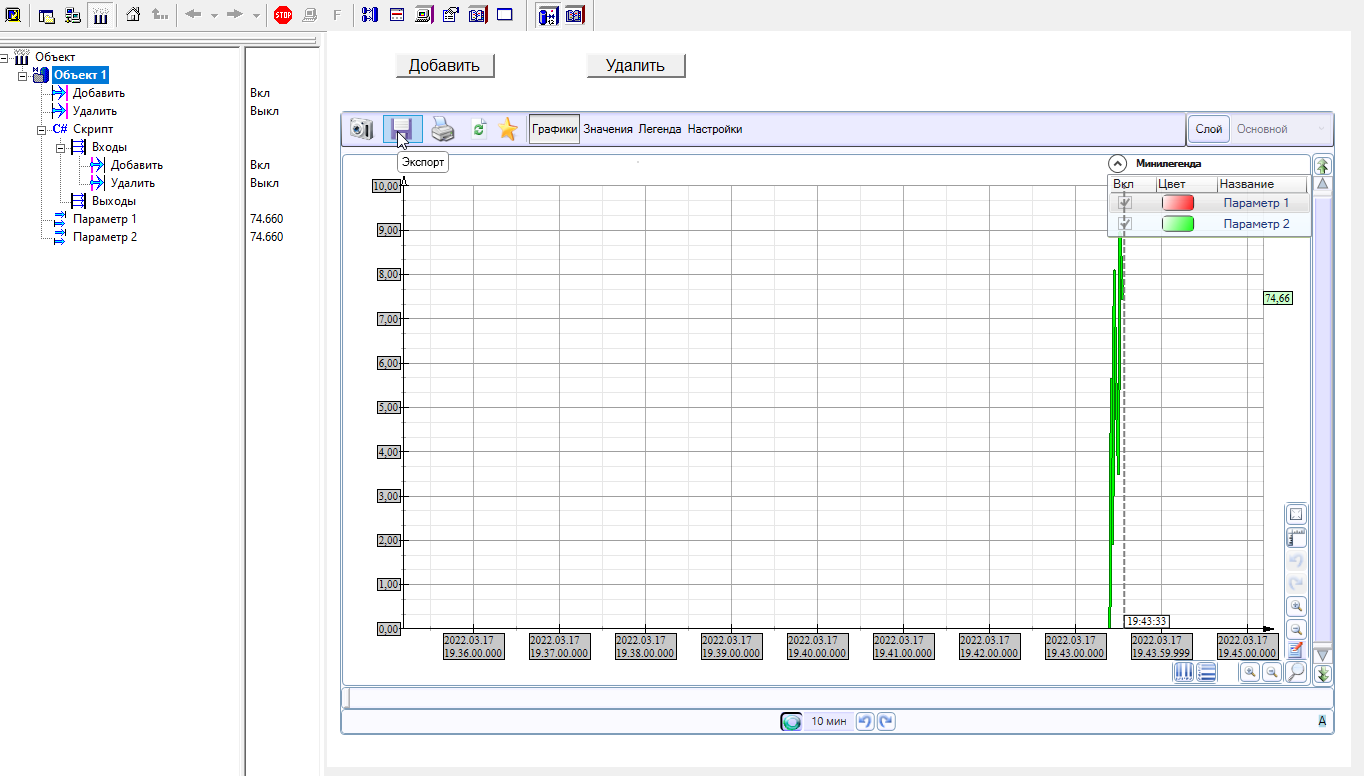The width and height of the screenshot is (1364, 776).
Task: Click the large Удалить button
Action: point(635,65)
